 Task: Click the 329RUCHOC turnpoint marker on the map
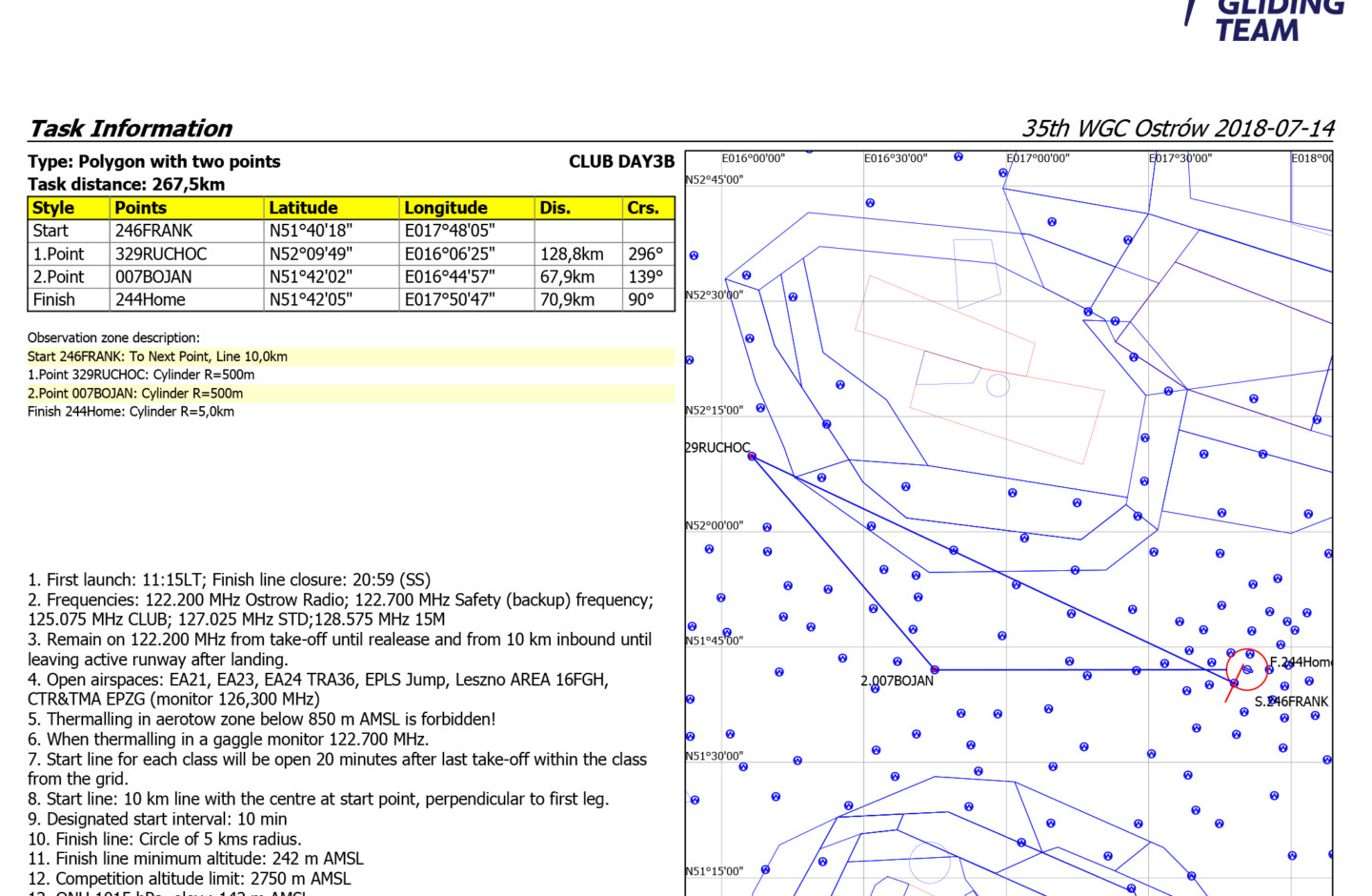(752, 457)
